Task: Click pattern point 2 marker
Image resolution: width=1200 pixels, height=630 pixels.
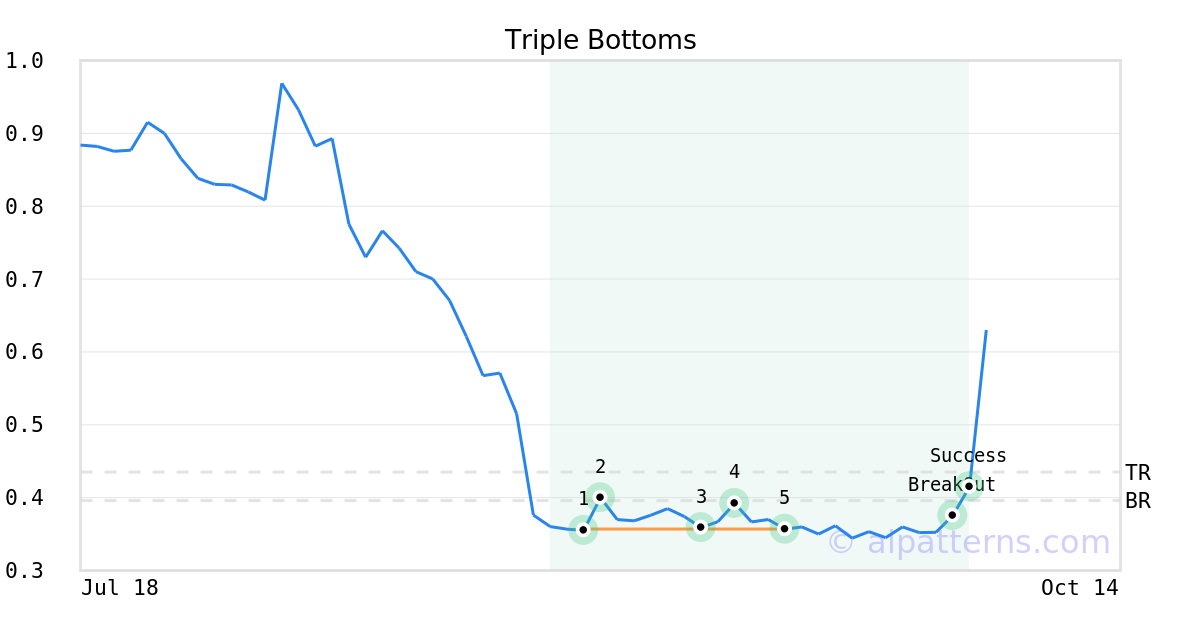Action: pos(600,497)
